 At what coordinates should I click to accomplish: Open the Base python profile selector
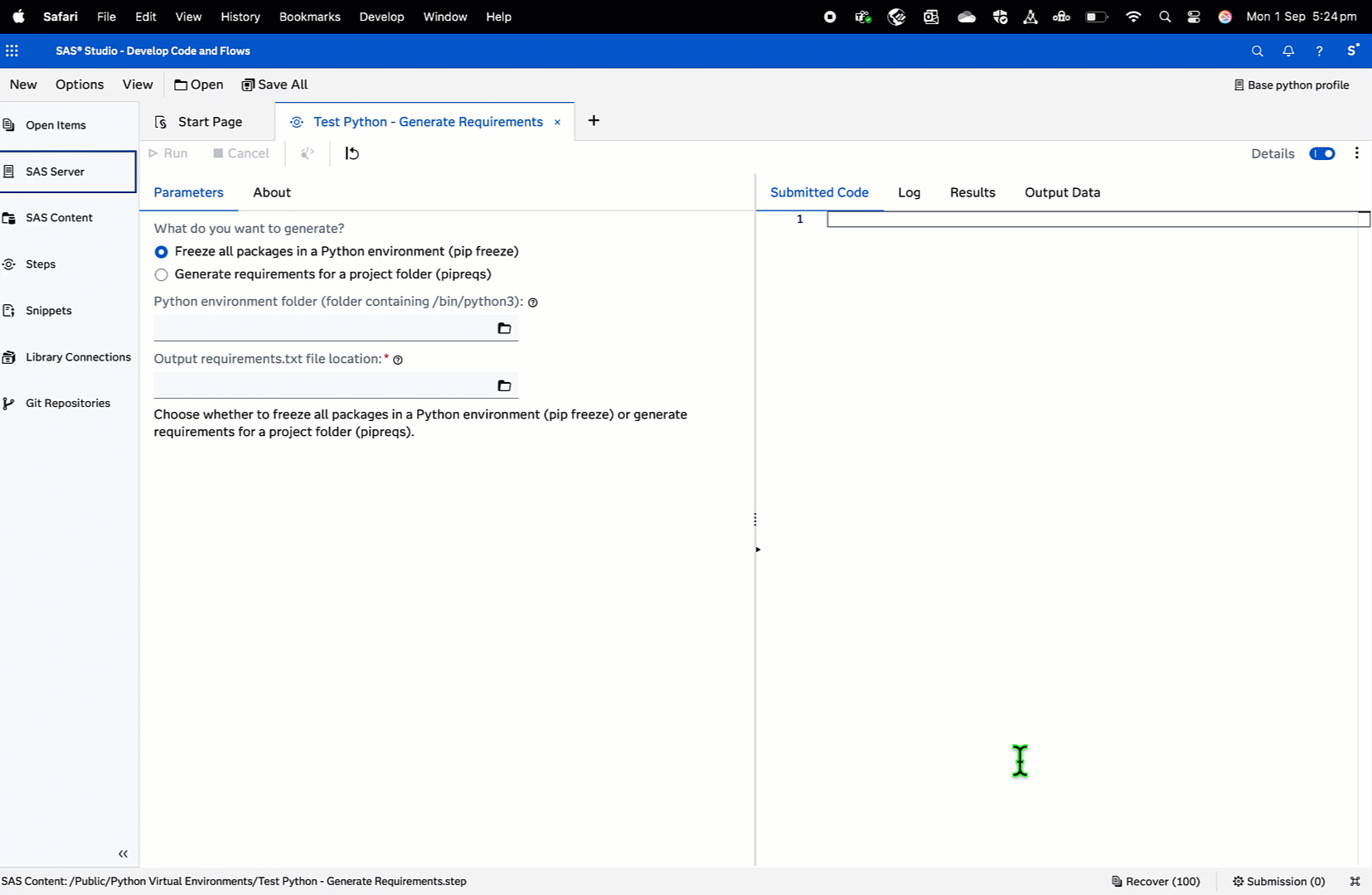point(1292,85)
